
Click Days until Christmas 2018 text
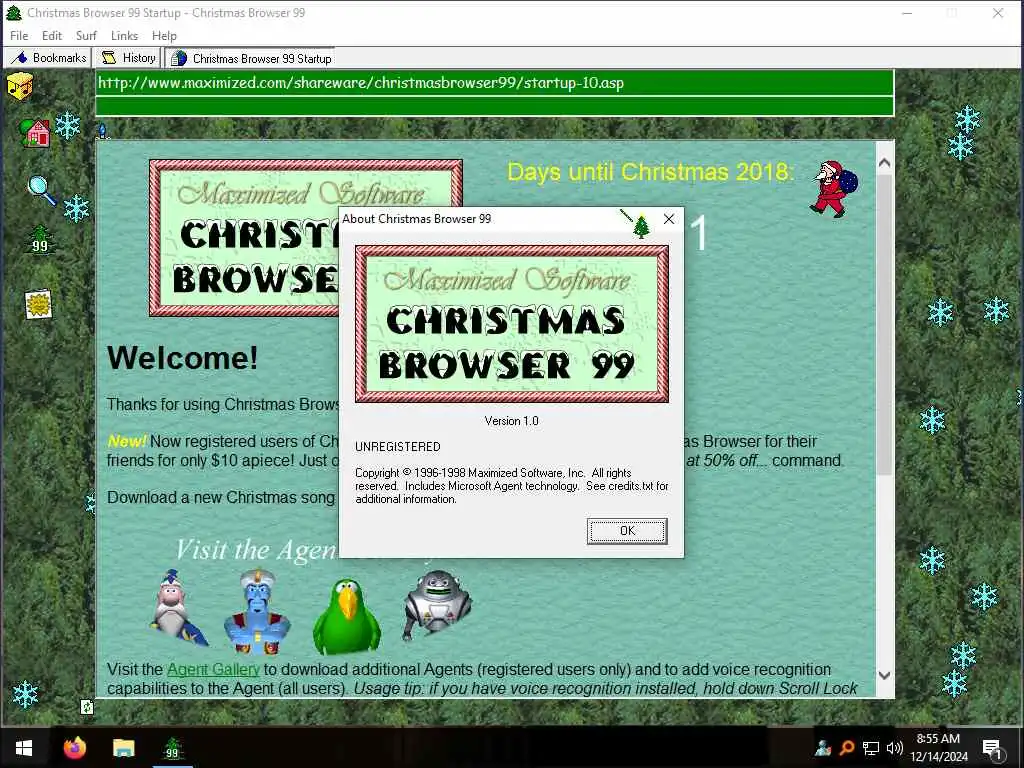651,172
